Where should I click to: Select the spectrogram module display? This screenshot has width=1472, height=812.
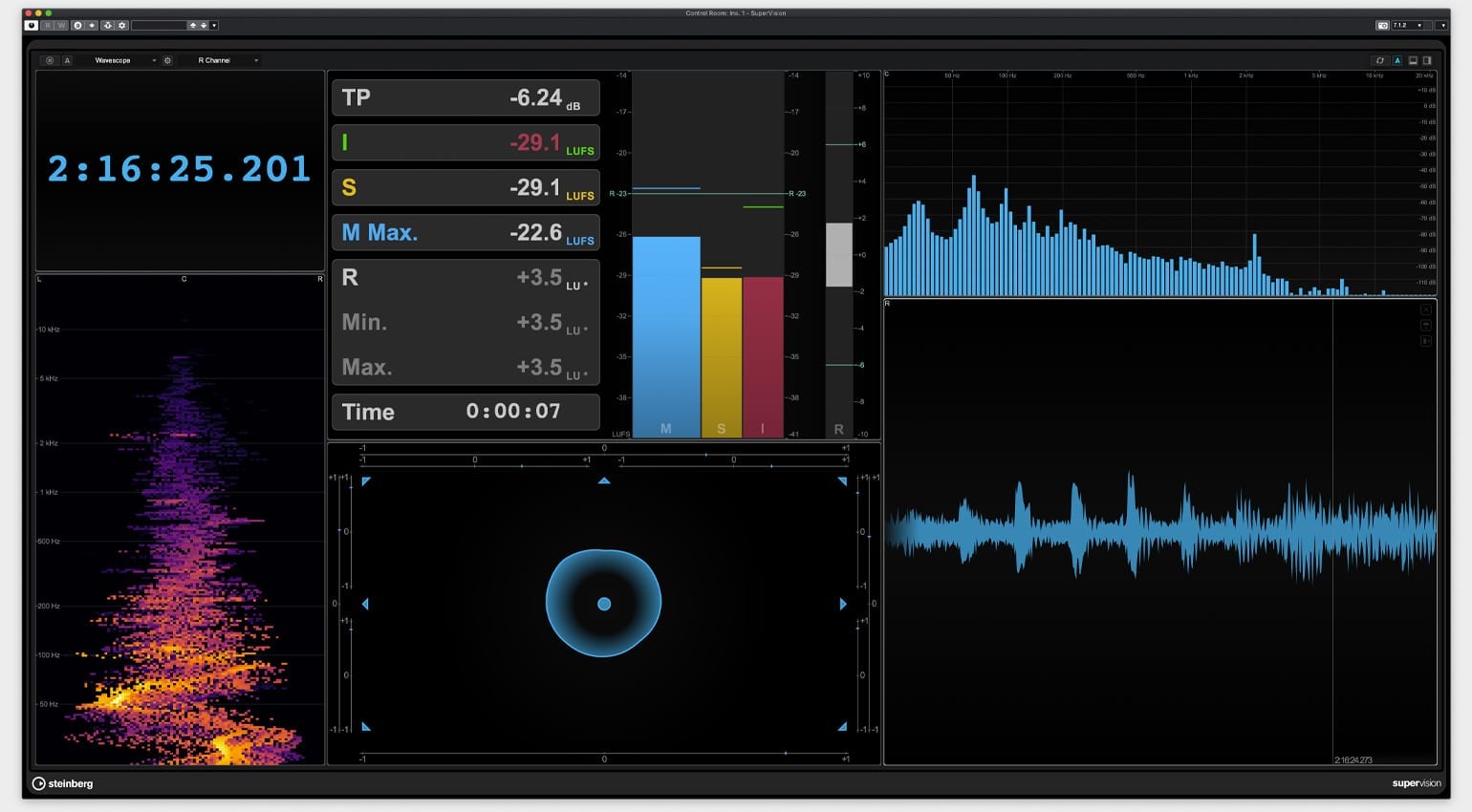point(180,520)
